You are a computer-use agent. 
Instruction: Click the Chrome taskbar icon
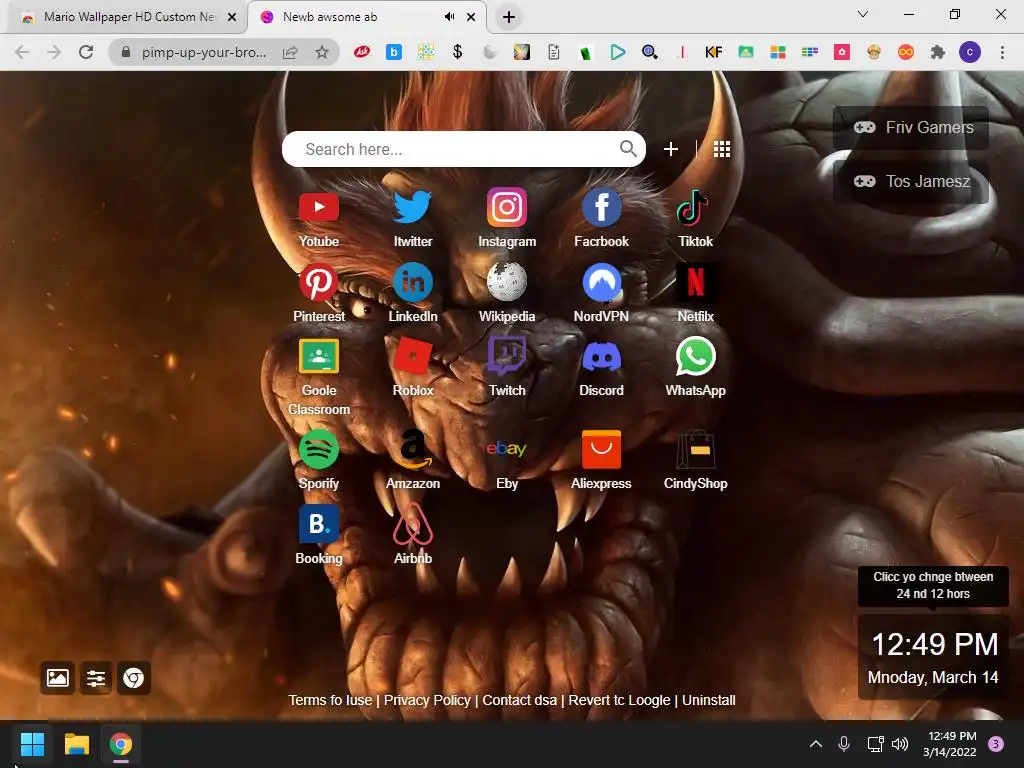pos(121,744)
